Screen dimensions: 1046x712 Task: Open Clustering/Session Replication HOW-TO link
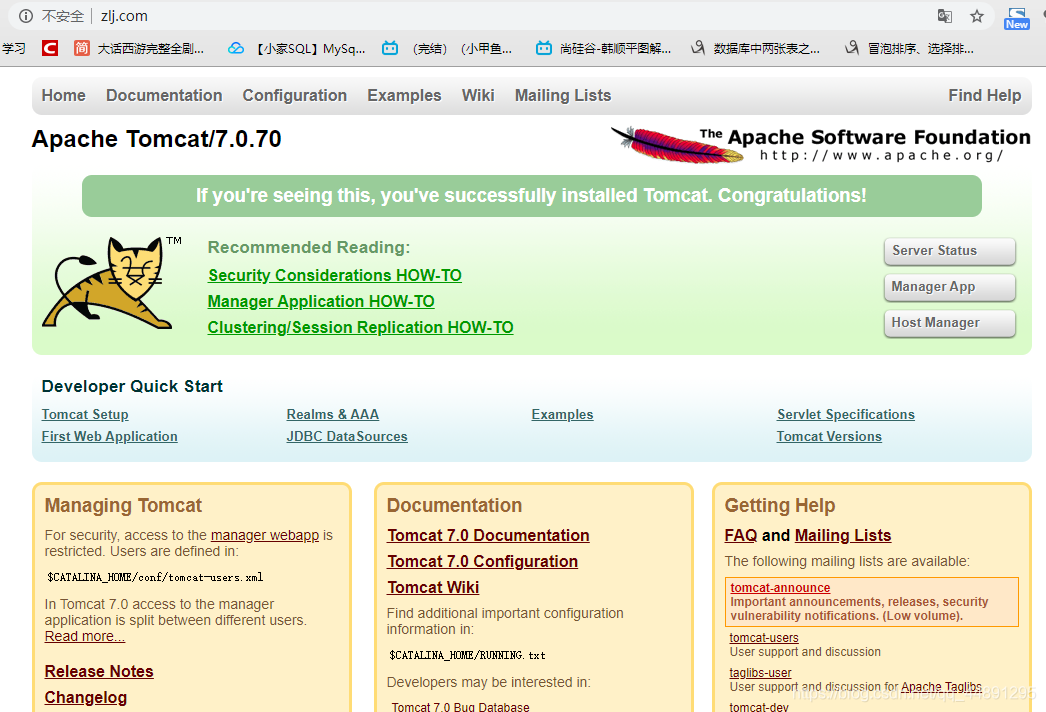tap(360, 327)
